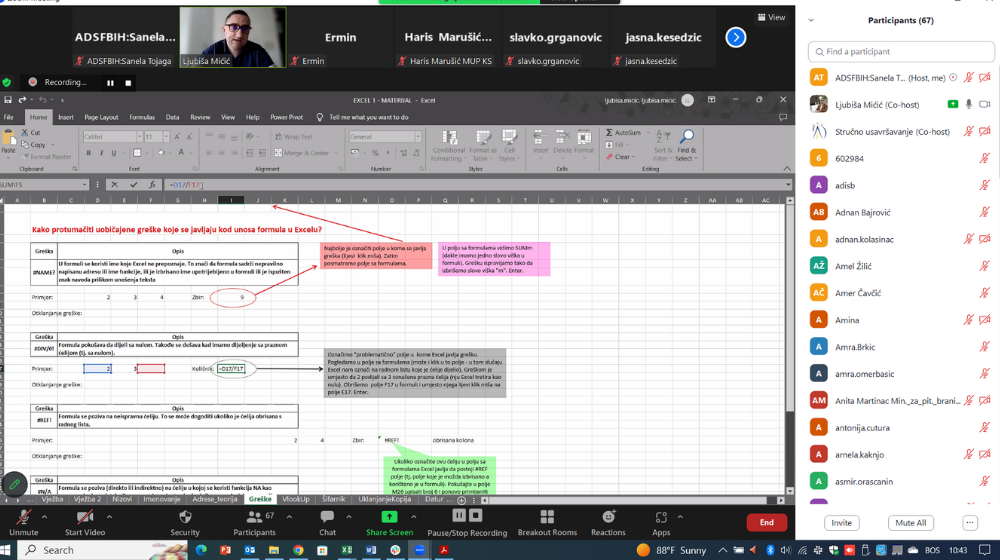Click the annotation pencil button
1000x560 pixels.
coord(14,484)
